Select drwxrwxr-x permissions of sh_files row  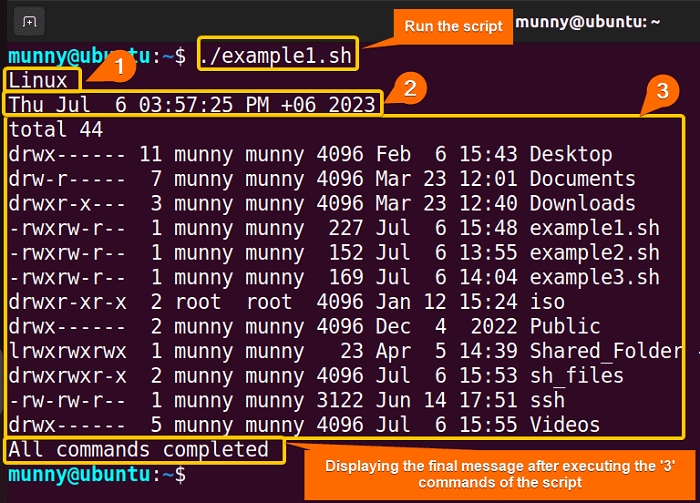(67, 376)
